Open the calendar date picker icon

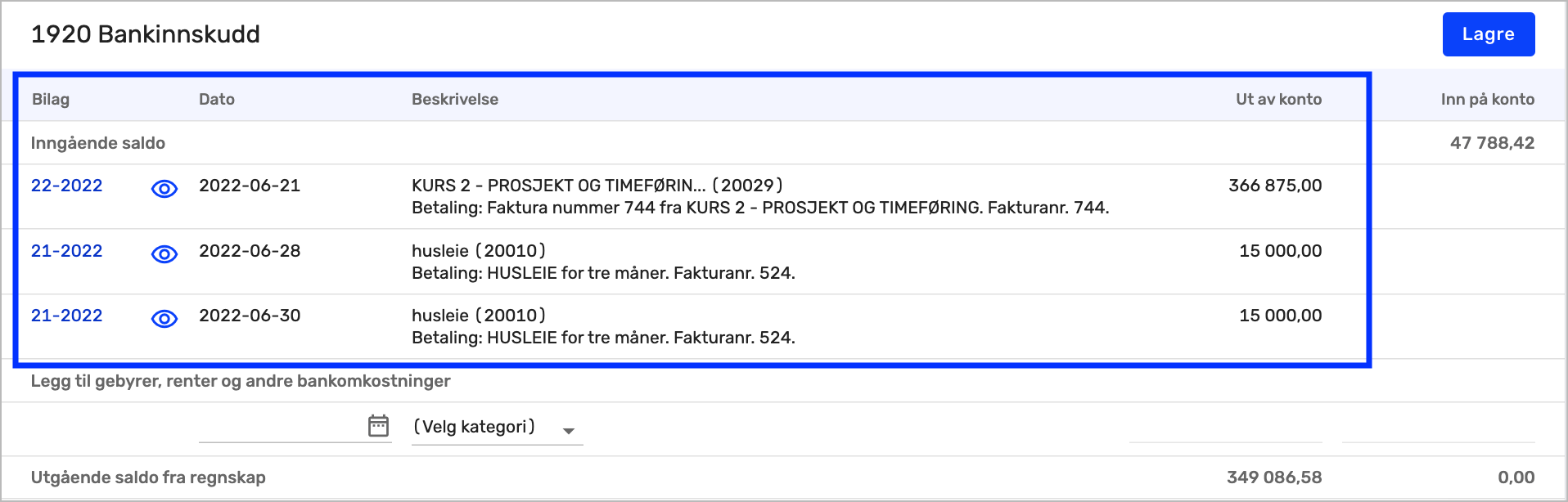tap(378, 426)
